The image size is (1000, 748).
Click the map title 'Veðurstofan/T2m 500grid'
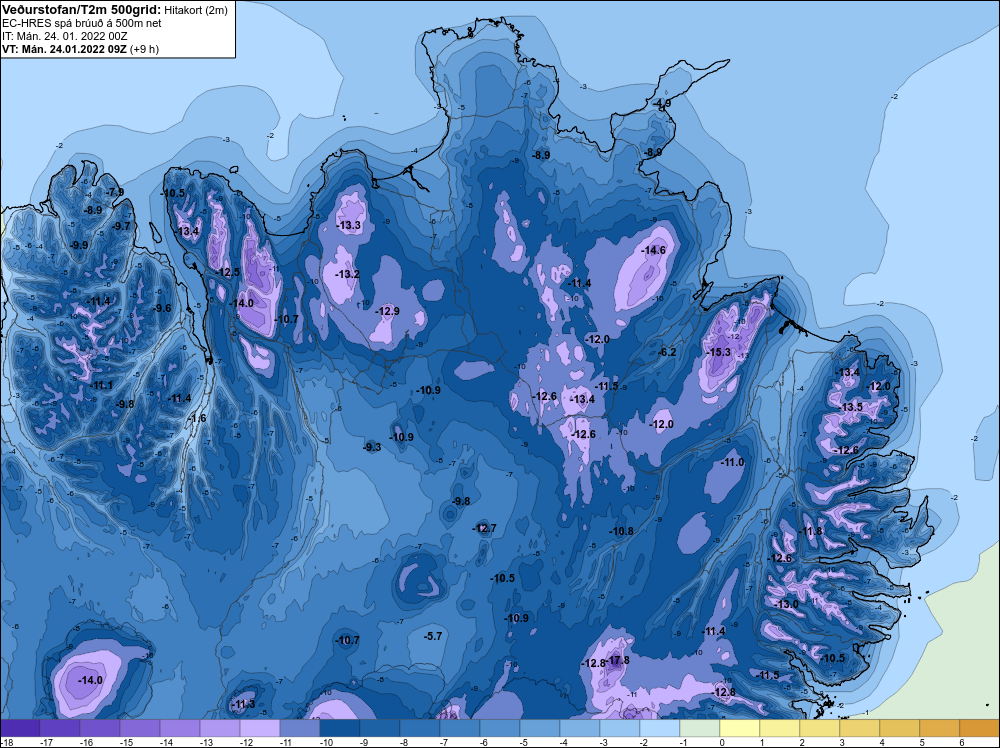[x=81, y=10]
